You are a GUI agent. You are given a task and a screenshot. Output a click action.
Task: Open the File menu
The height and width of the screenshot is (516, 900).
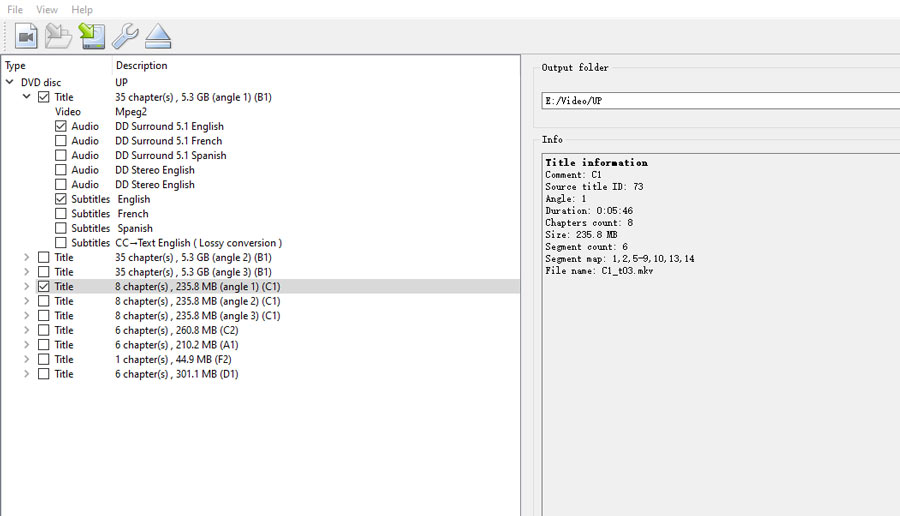pyautogui.click(x=15, y=10)
